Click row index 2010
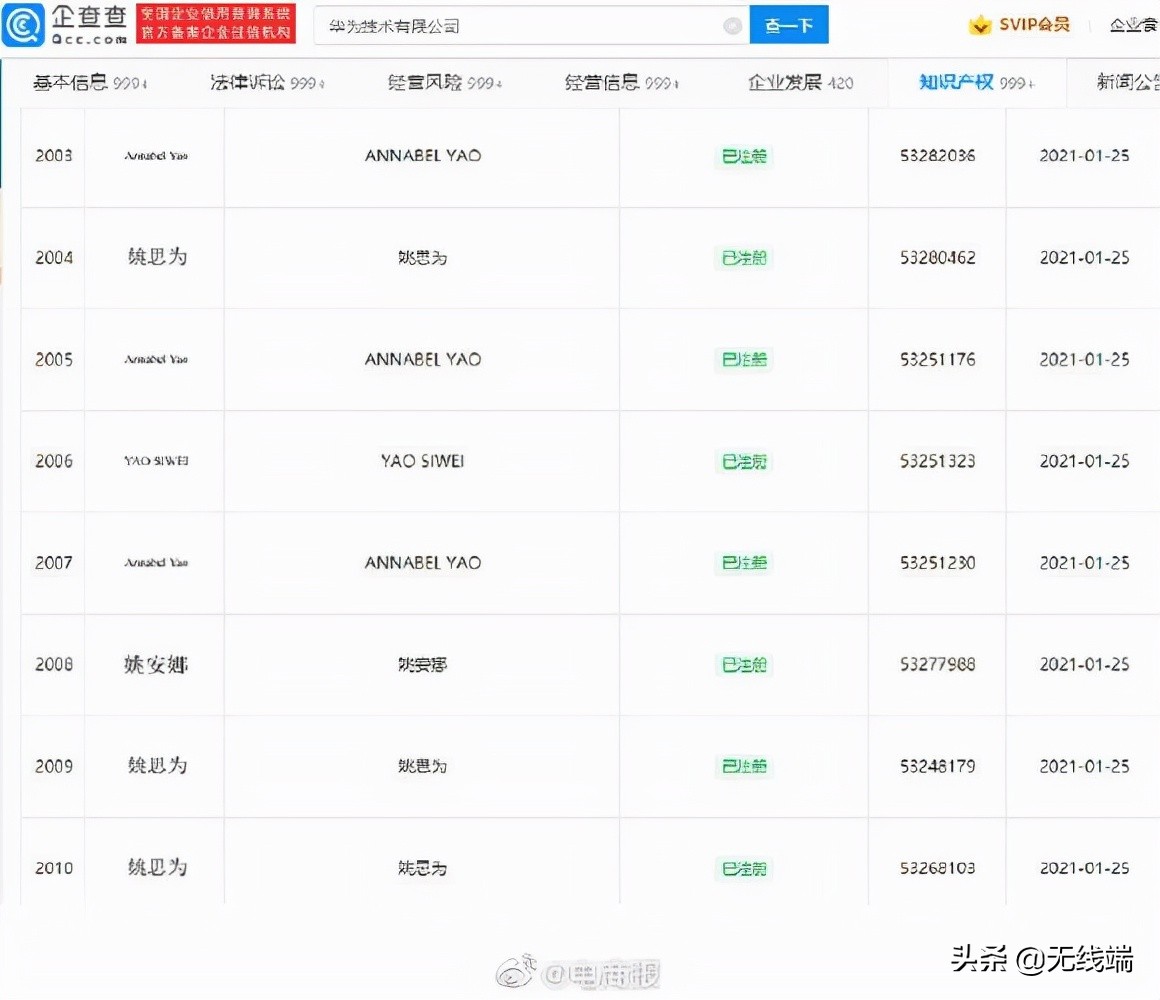Viewport: 1160px width, 1000px height. pos(54,868)
